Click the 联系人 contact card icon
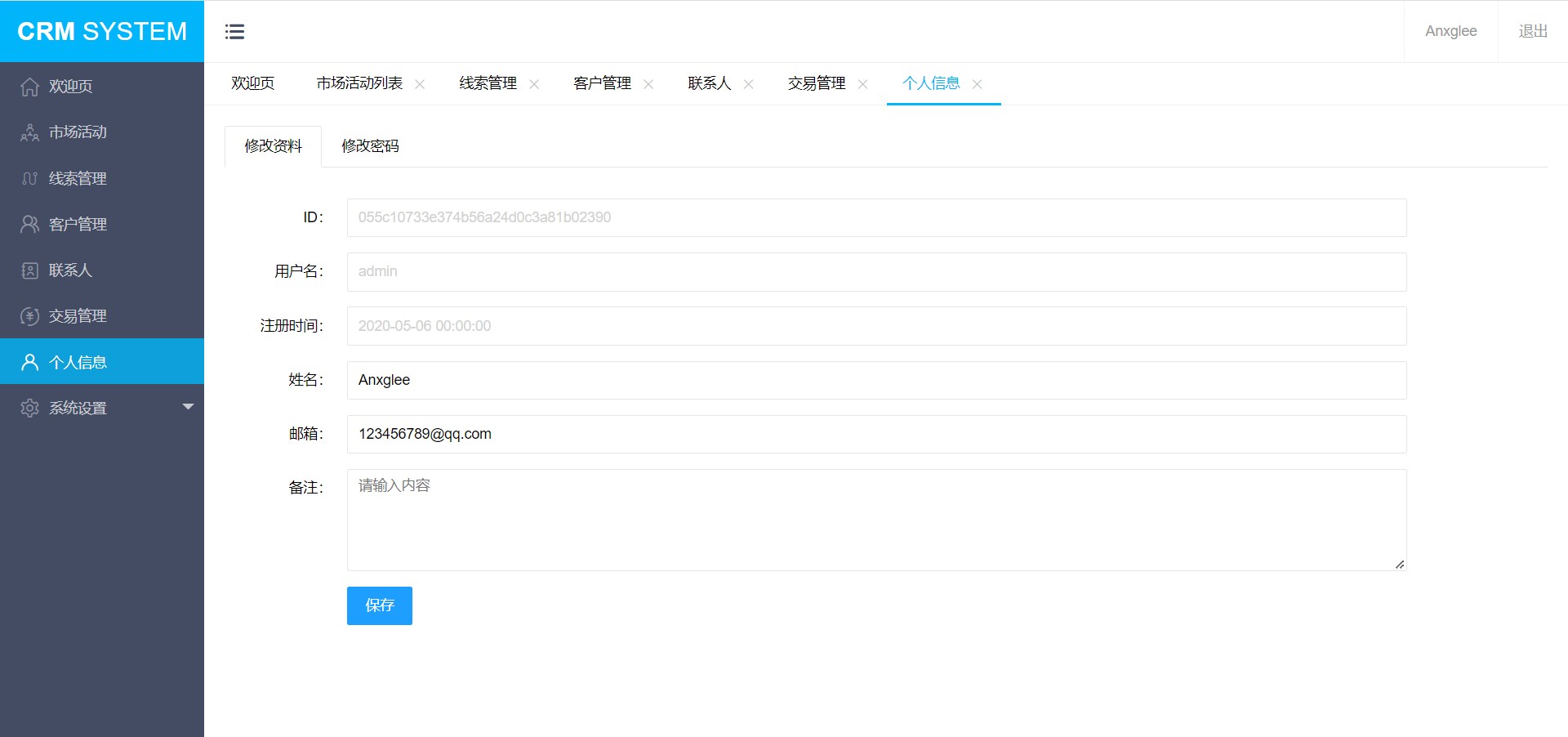The width and height of the screenshot is (1568, 737). pyautogui.click(x=29, y=270)
